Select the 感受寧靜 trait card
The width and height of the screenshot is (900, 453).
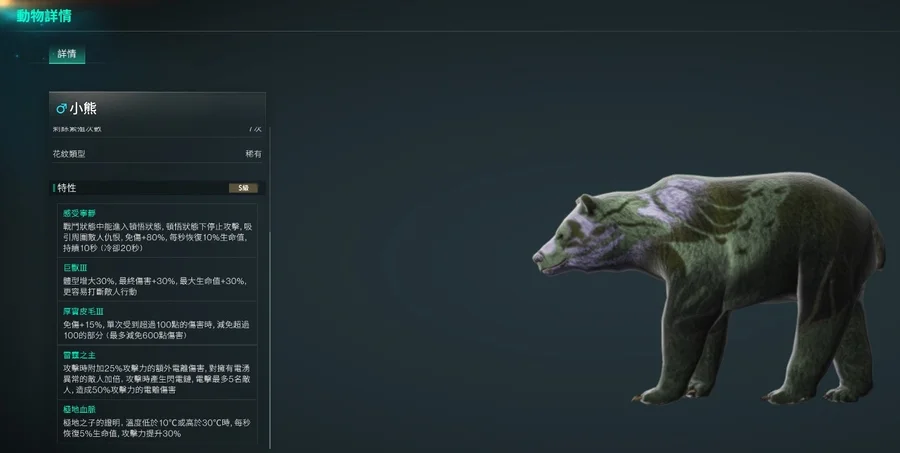pos(157,230)
